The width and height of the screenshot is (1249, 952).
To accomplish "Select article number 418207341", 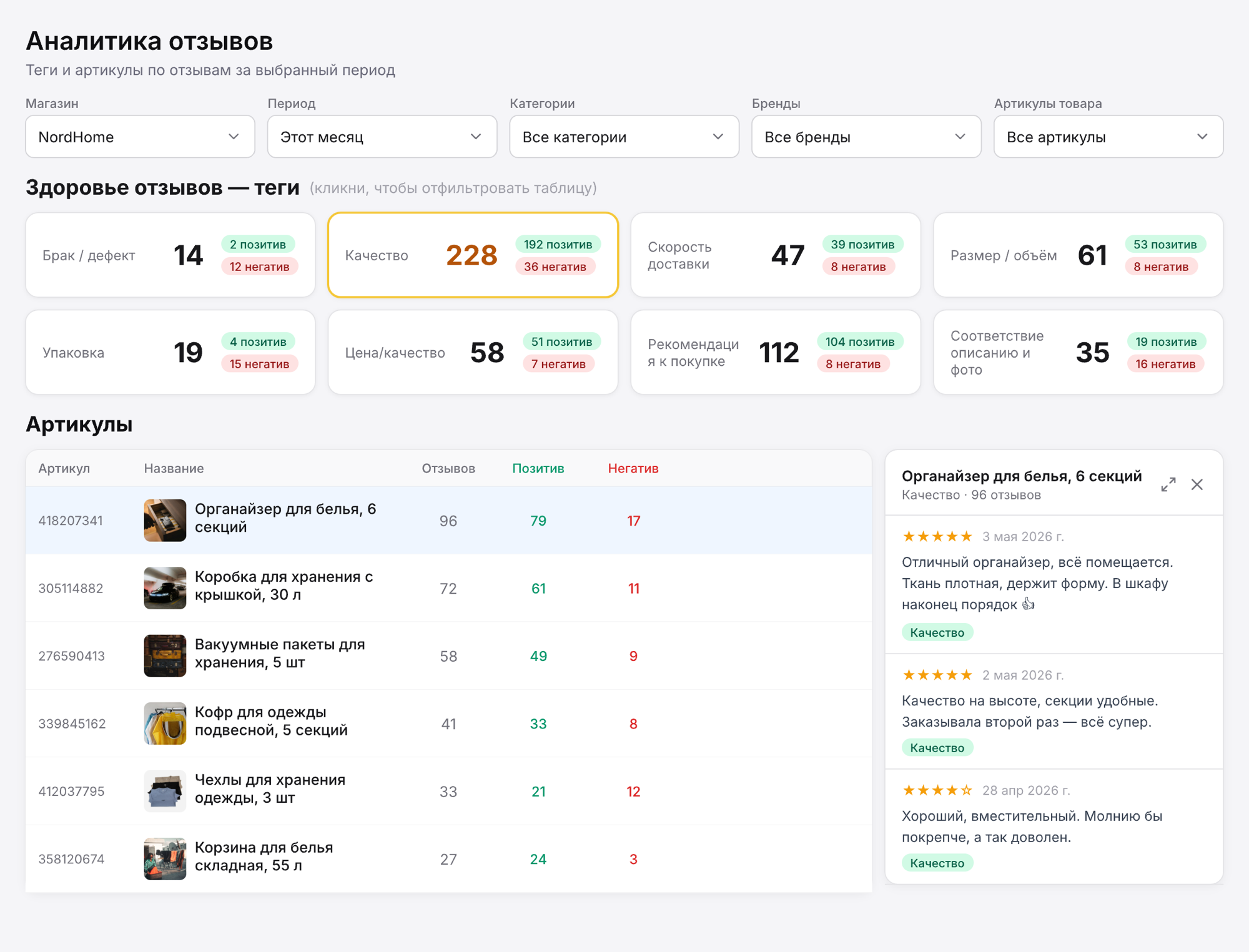I will coord(71,521).
